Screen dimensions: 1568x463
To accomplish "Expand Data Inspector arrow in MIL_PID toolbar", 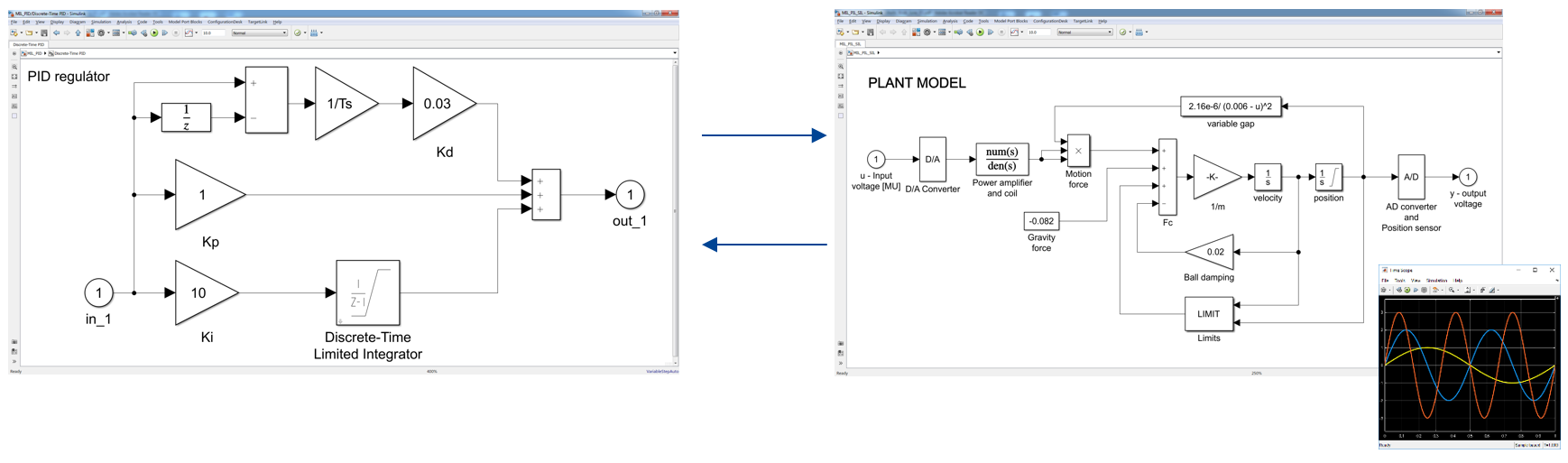I will coord(196,32).
